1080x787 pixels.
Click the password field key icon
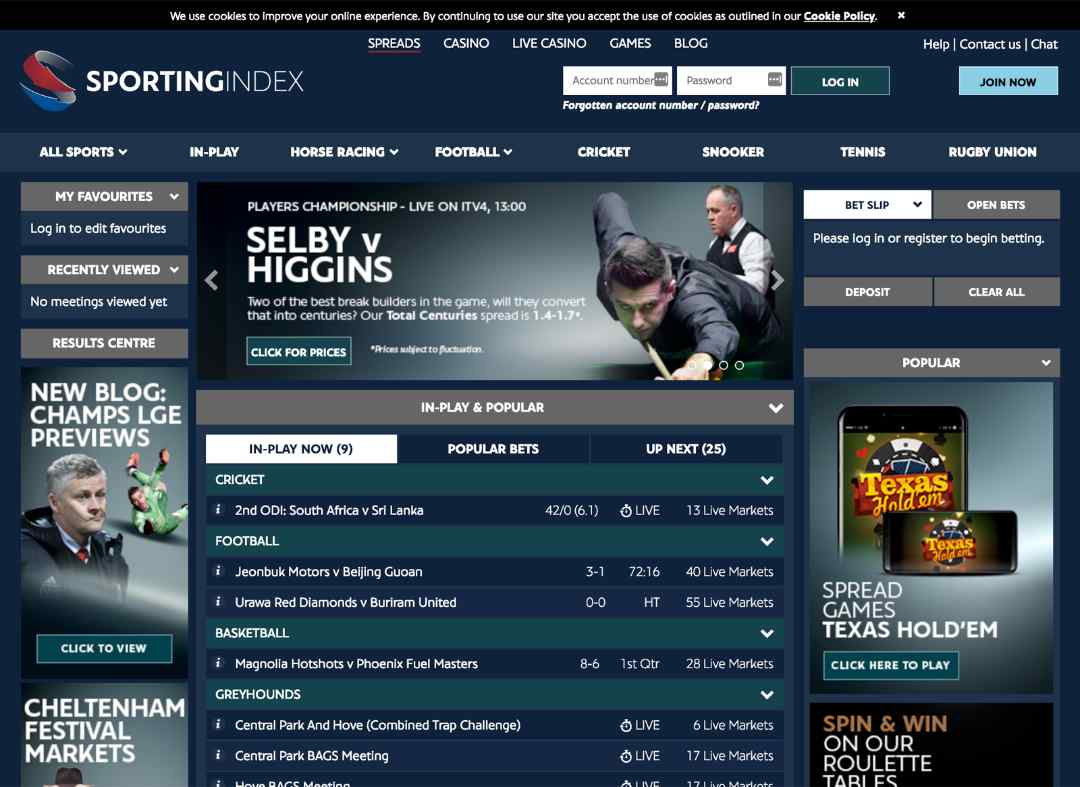coord(775,80)
